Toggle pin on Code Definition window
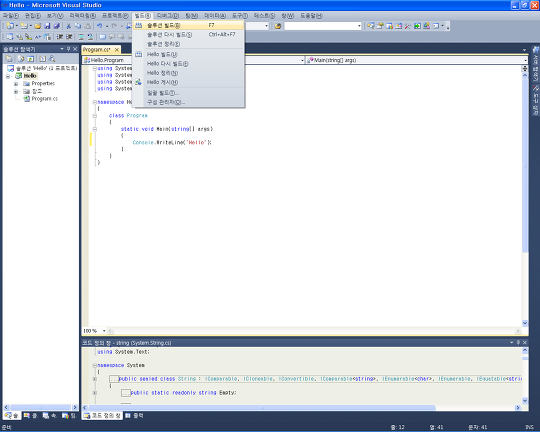The width and height of the screenshot is (540, 432). point(518,342)
